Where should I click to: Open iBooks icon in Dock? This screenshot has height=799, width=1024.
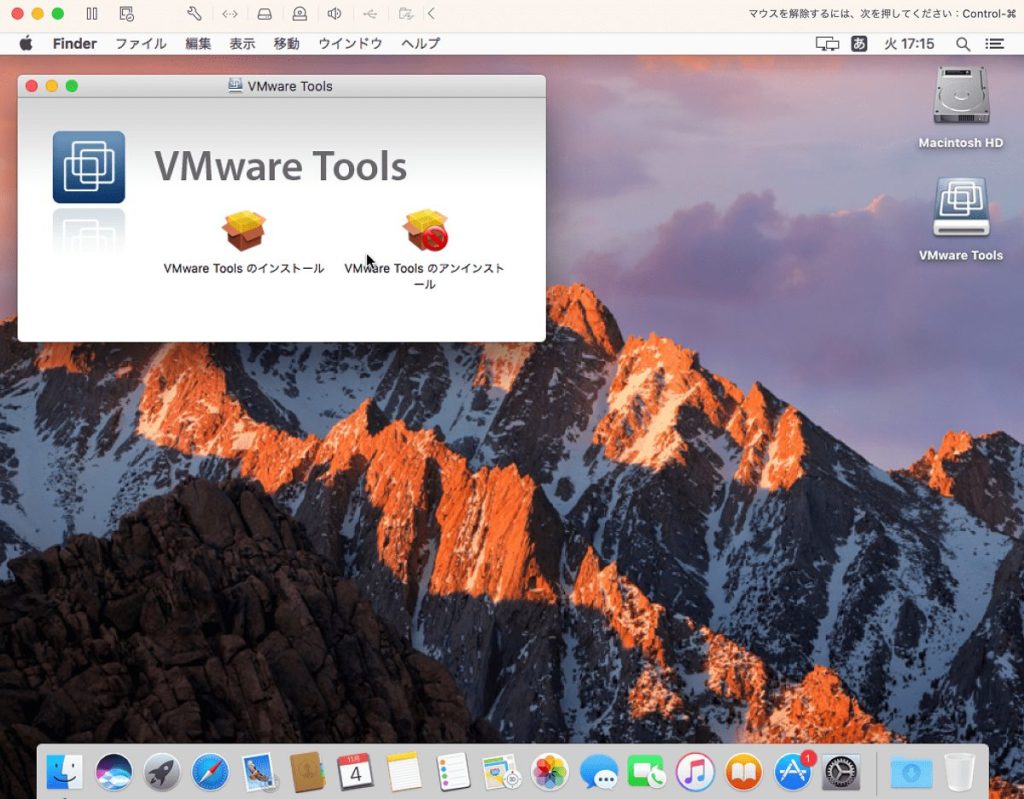(x=744, y=771)
